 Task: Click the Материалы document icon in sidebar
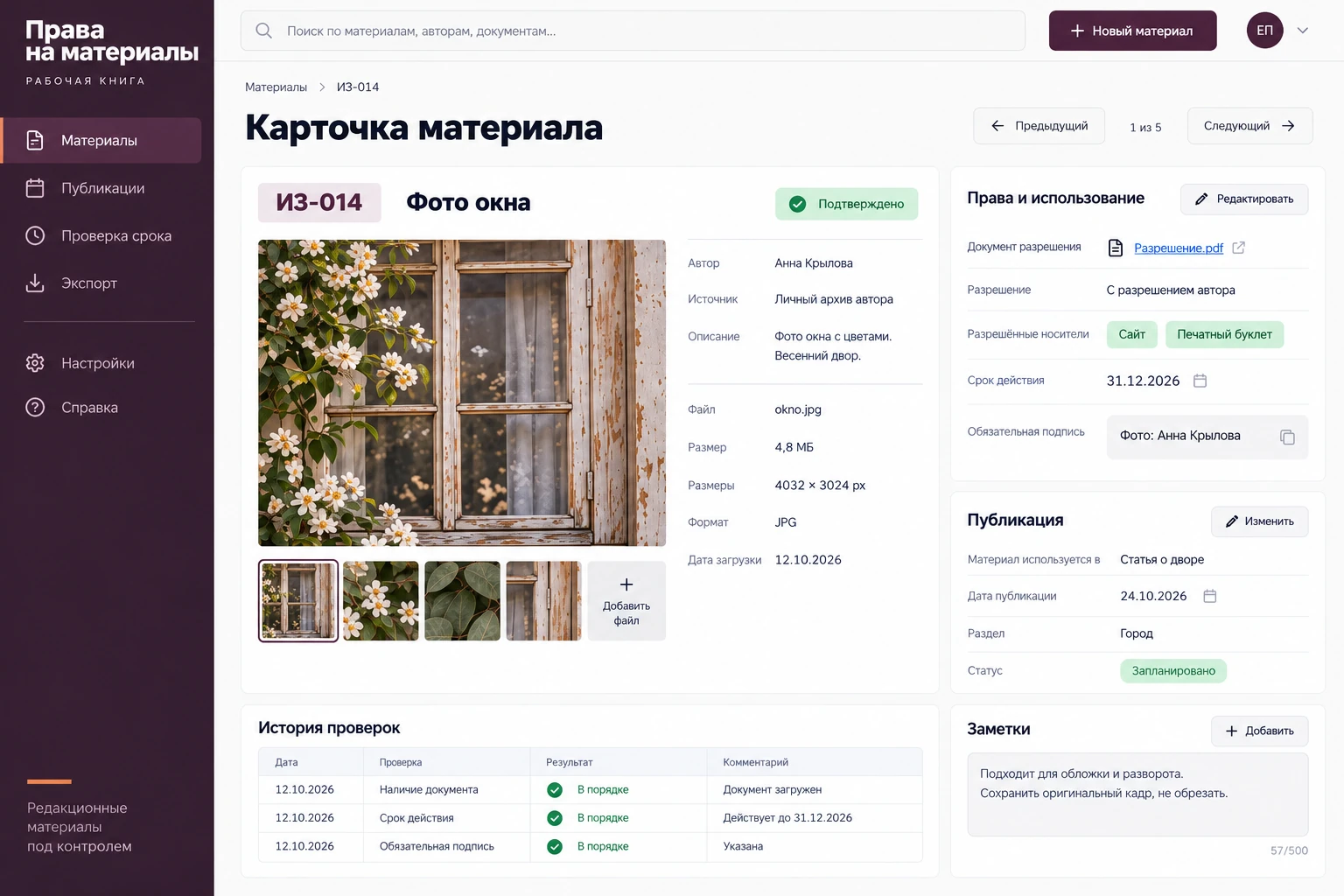(35, 140)
